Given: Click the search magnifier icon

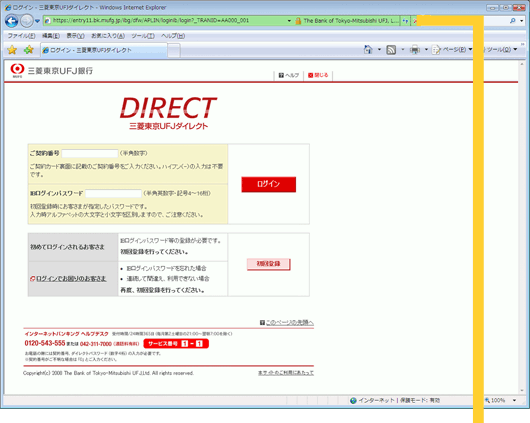Looking at the screenshot, I should pos(513,21).
